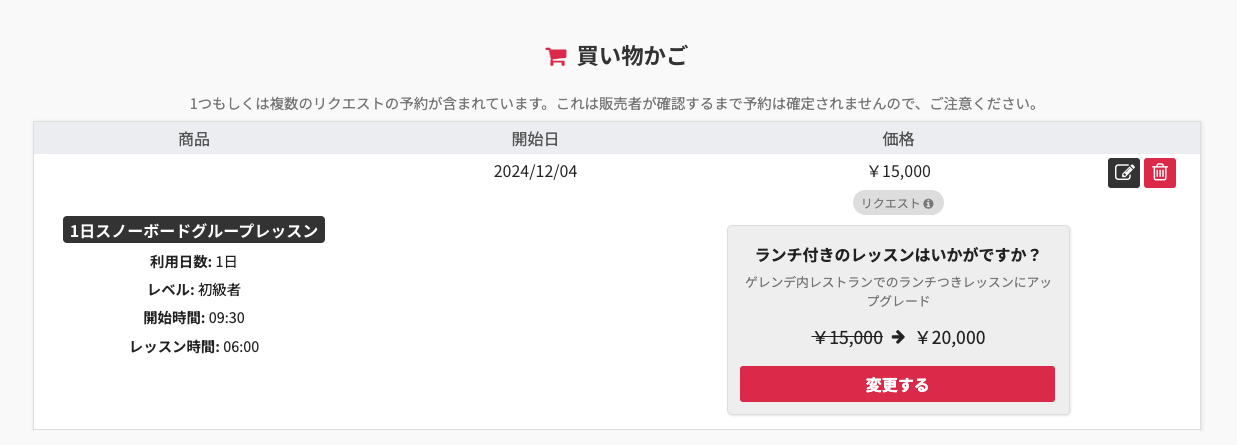Viewport: 1237px width, 445px height.
Task: Click the red shopping cart icon
Action: 556,57
